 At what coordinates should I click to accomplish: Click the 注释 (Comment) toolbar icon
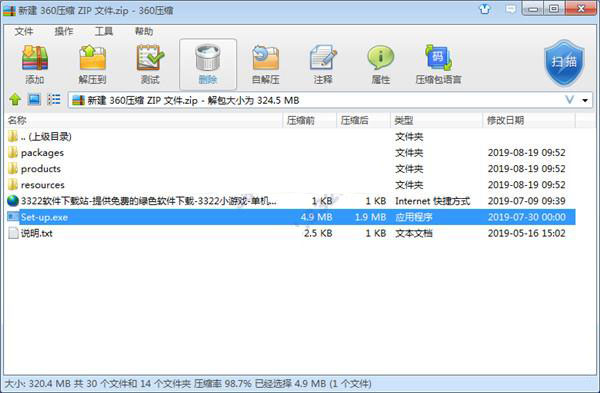tap(323, 58)
